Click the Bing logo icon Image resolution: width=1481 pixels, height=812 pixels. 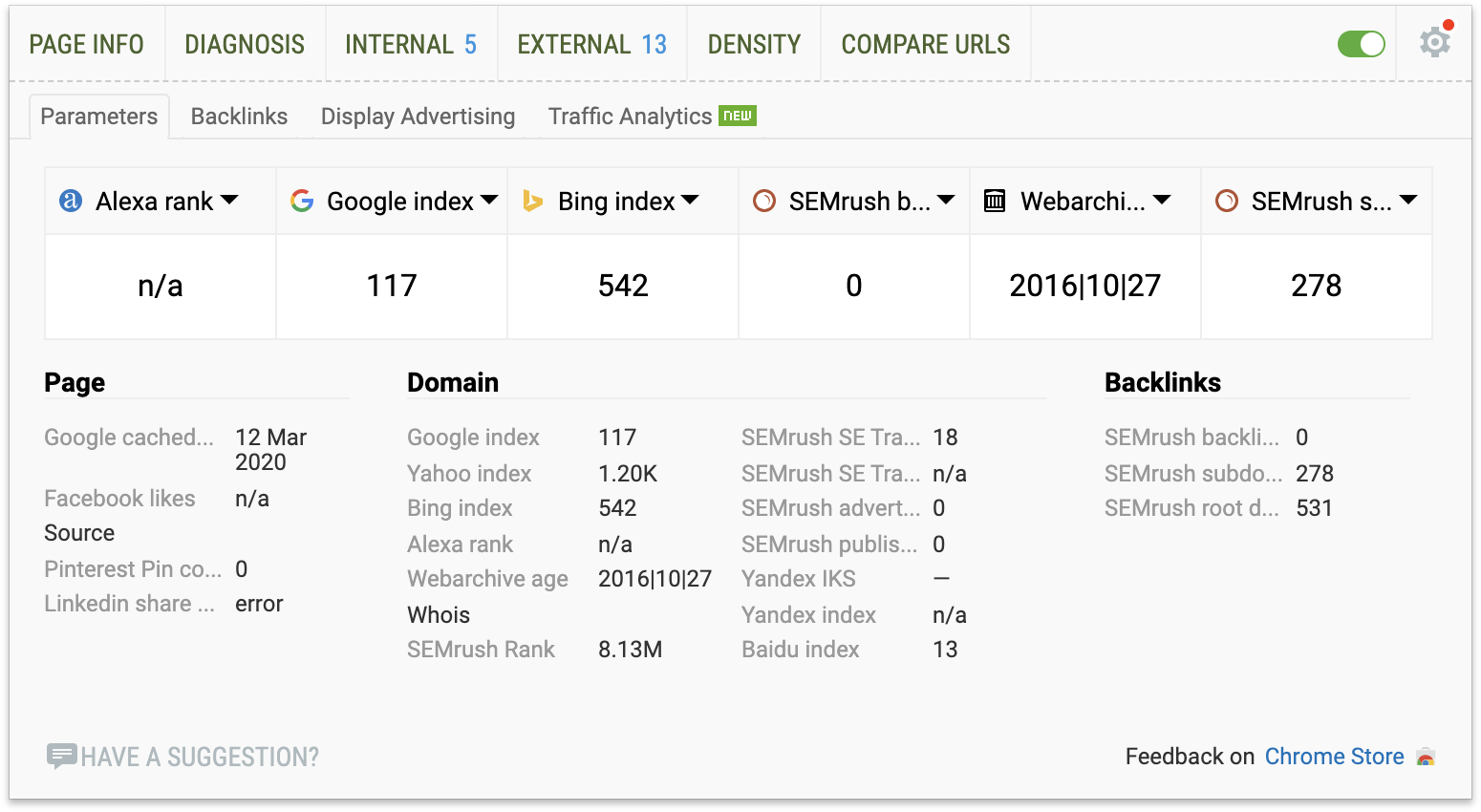(x=533, y=201)
